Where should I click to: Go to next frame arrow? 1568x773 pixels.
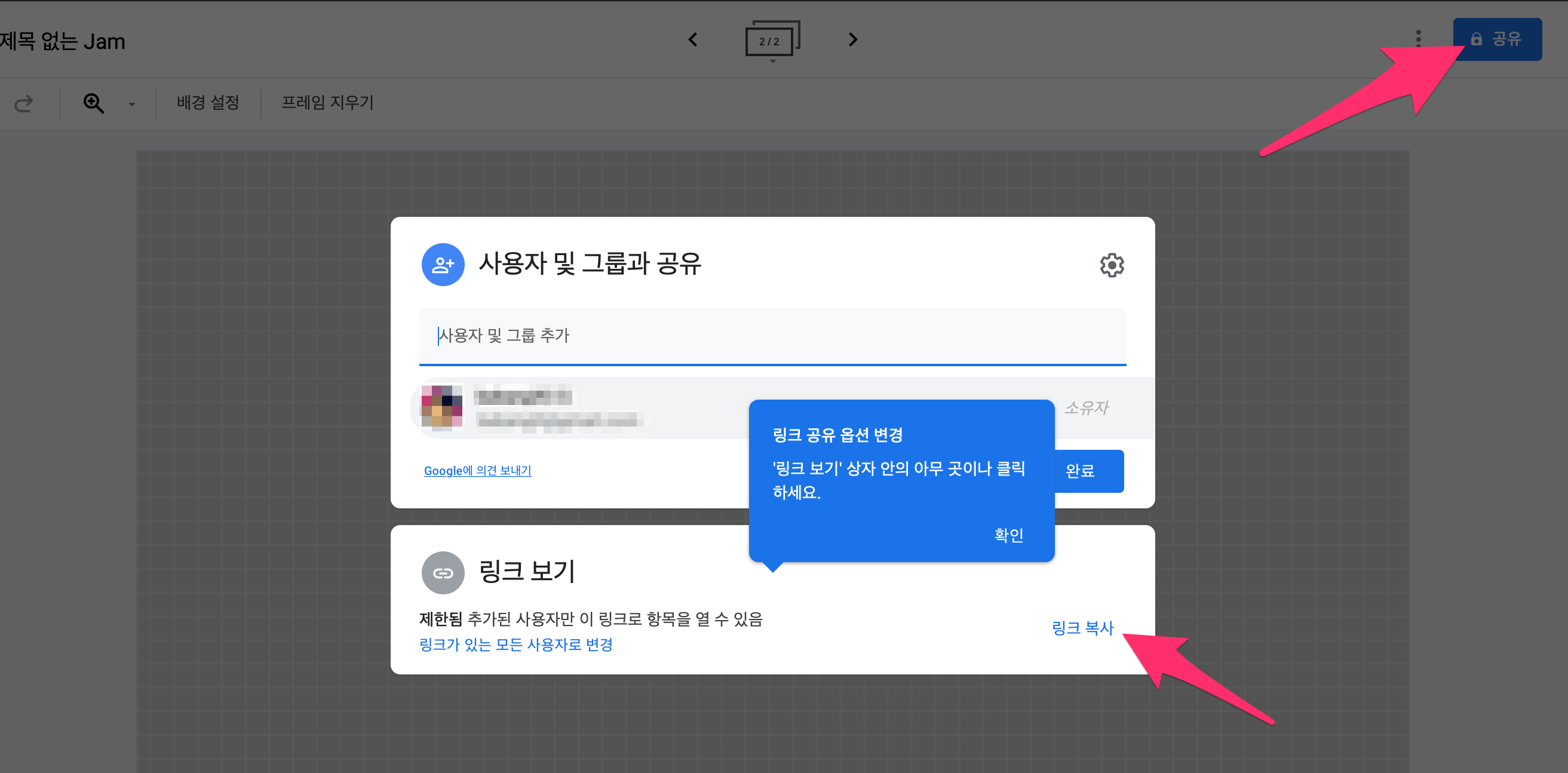click(x=853, y=39)
